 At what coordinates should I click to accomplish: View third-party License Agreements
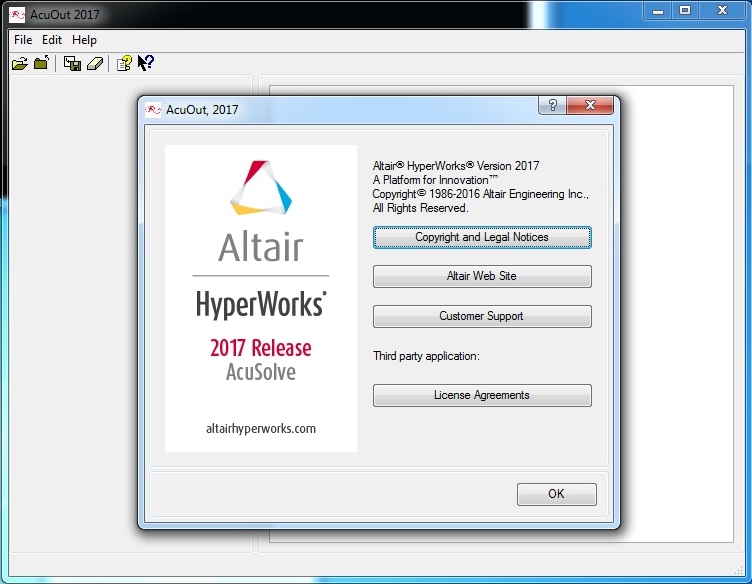pos(482,395)
